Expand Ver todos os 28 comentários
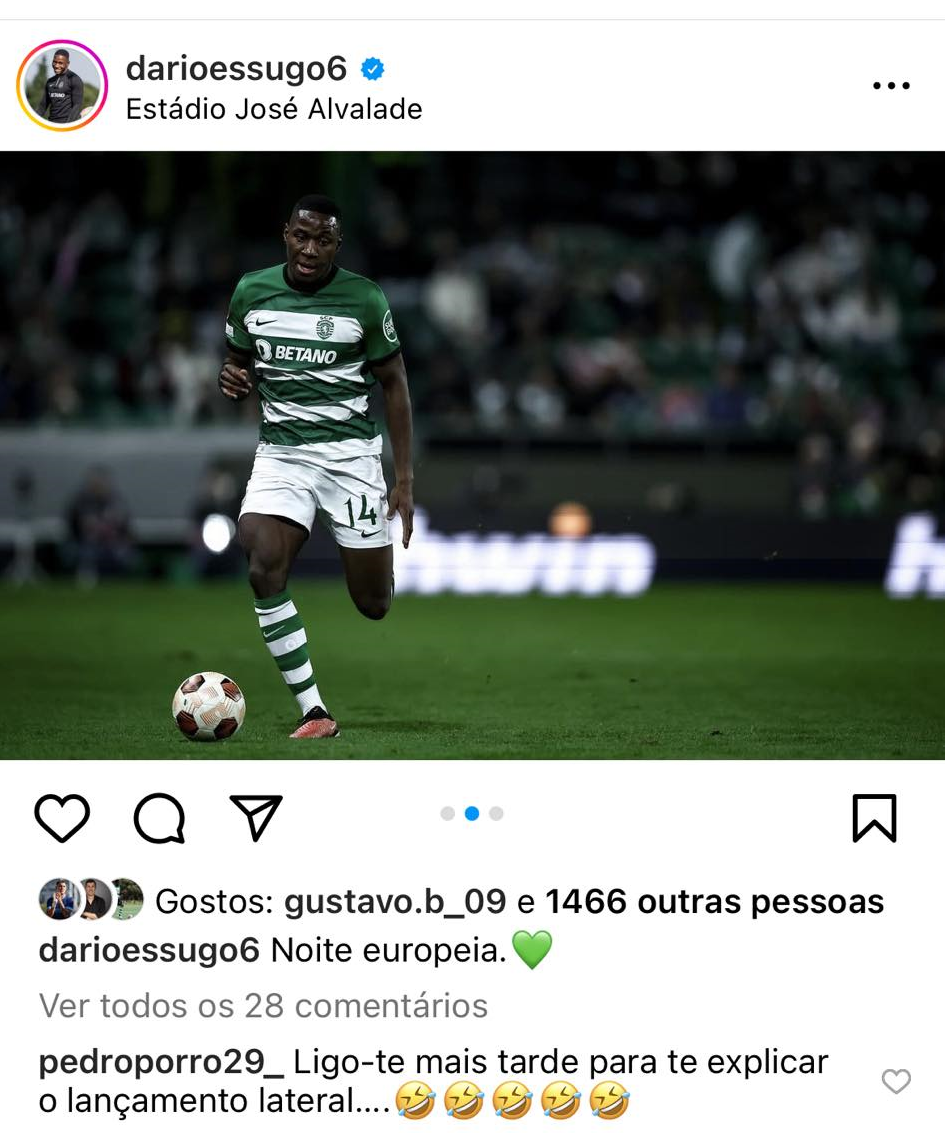 [x=263, y=1006]
